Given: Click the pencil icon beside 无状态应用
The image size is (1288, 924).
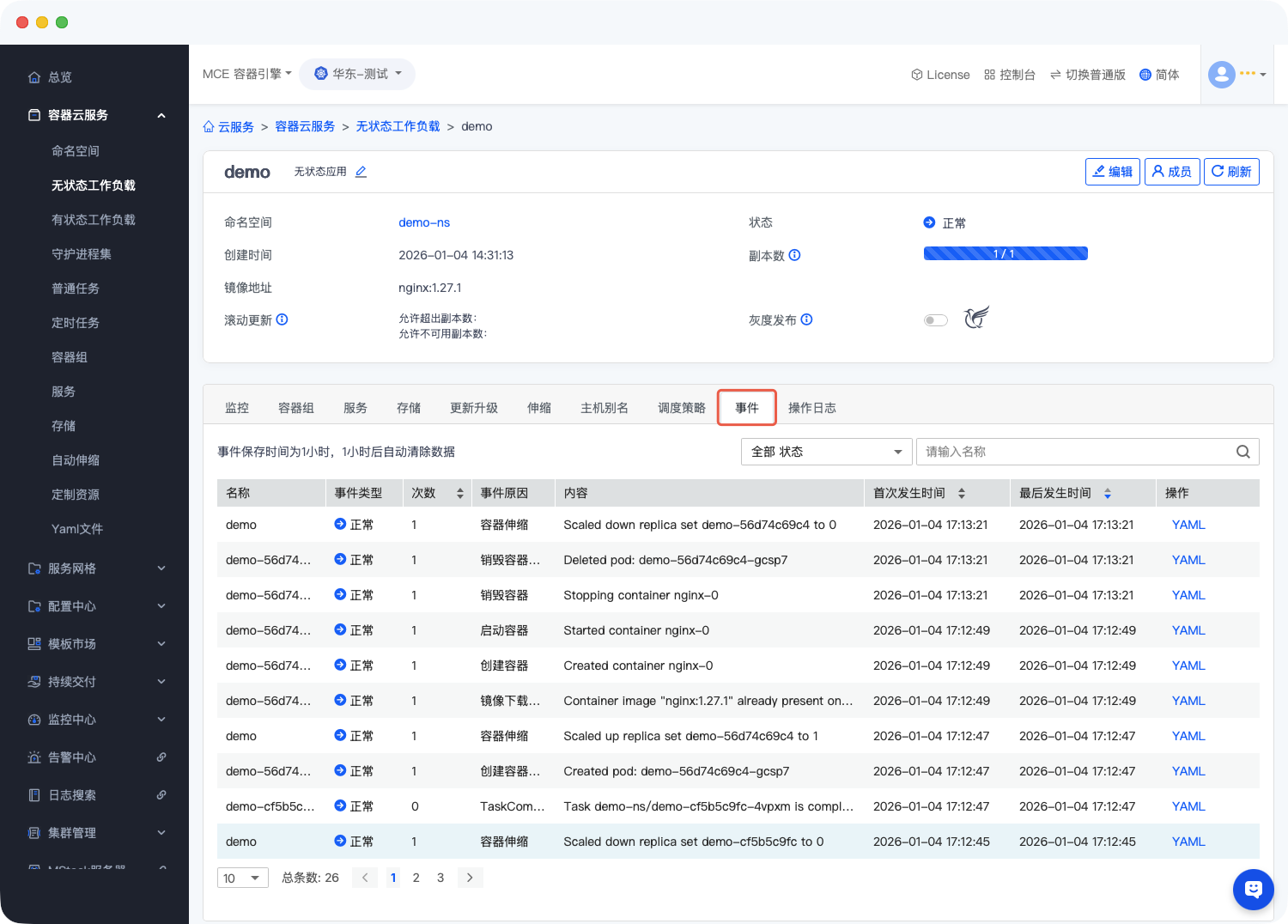Looking at the screenshot, I should click(361, 172).
